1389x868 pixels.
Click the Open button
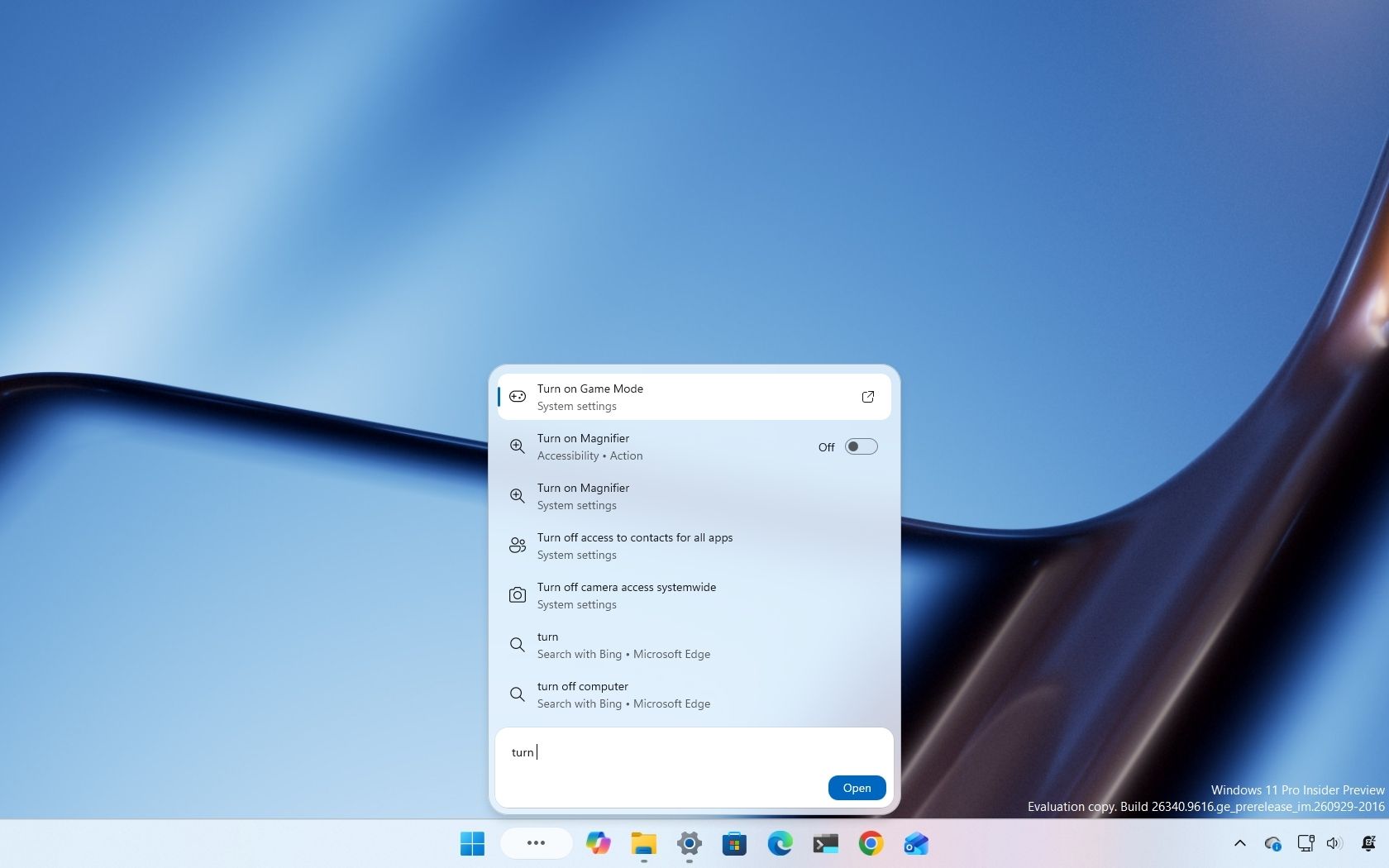tap(857, 788)
